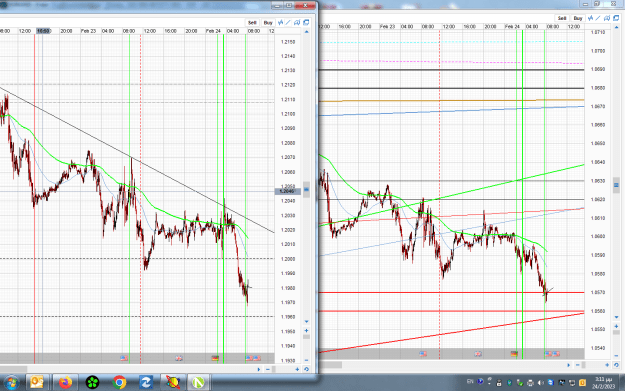
Task: Click the right chart vertical zoom slider handle
Action: coord(616,332)
